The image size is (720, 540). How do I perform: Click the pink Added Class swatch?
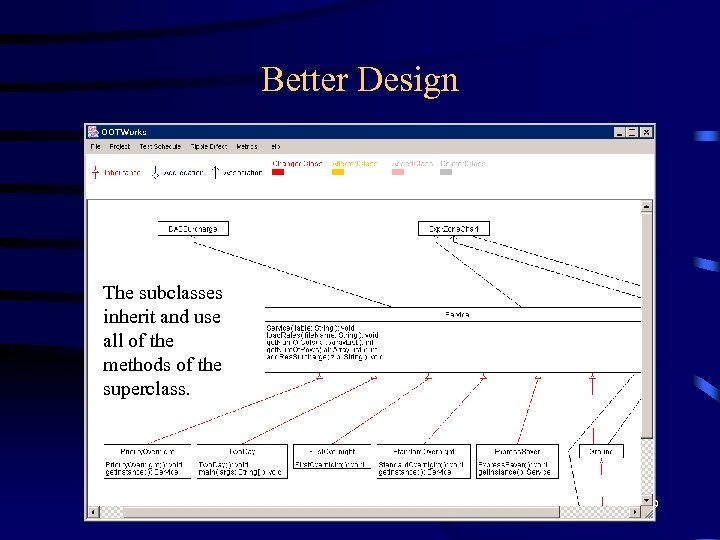pos(398,172)
